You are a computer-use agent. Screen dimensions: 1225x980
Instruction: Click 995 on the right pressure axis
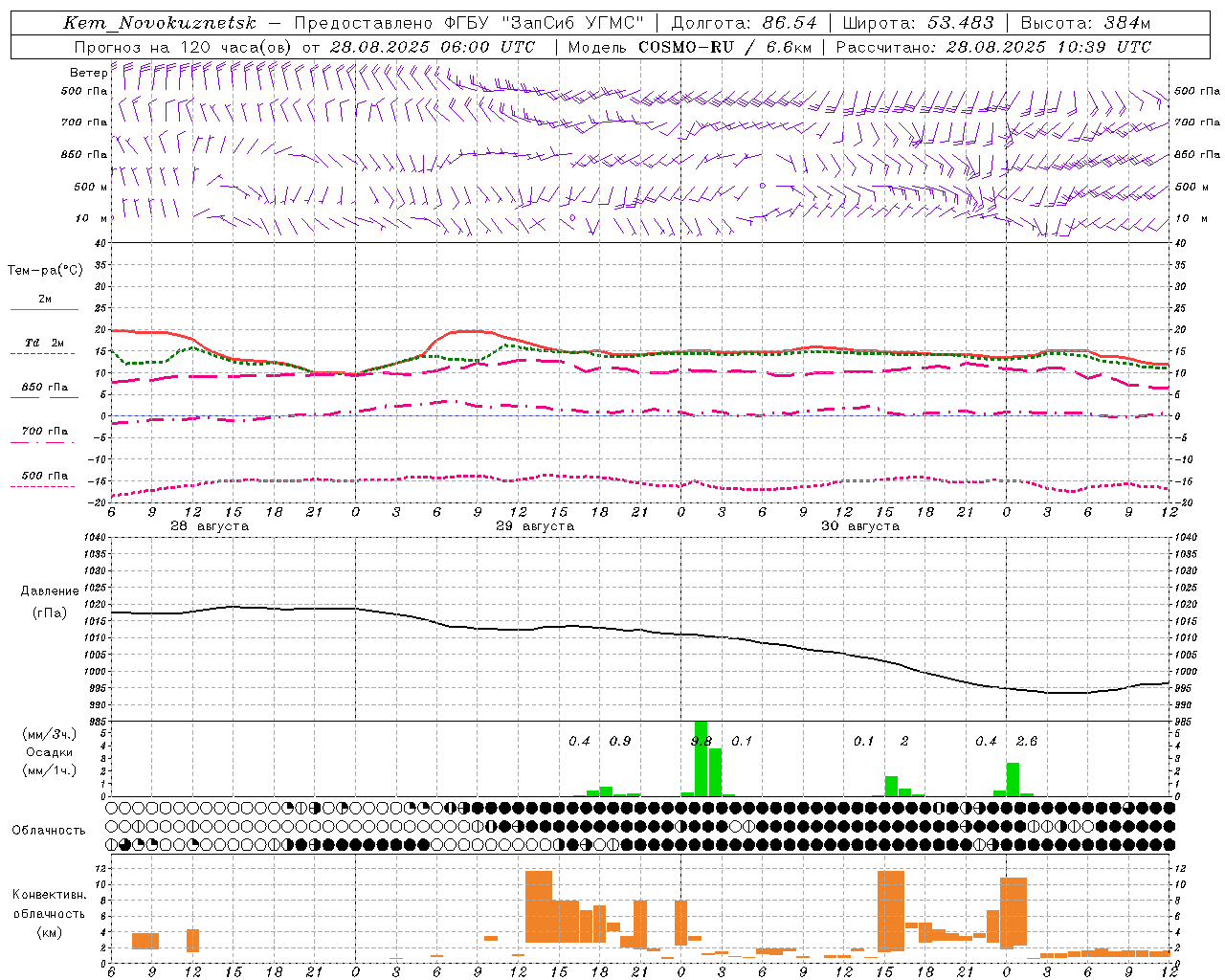coord(1182,688)
